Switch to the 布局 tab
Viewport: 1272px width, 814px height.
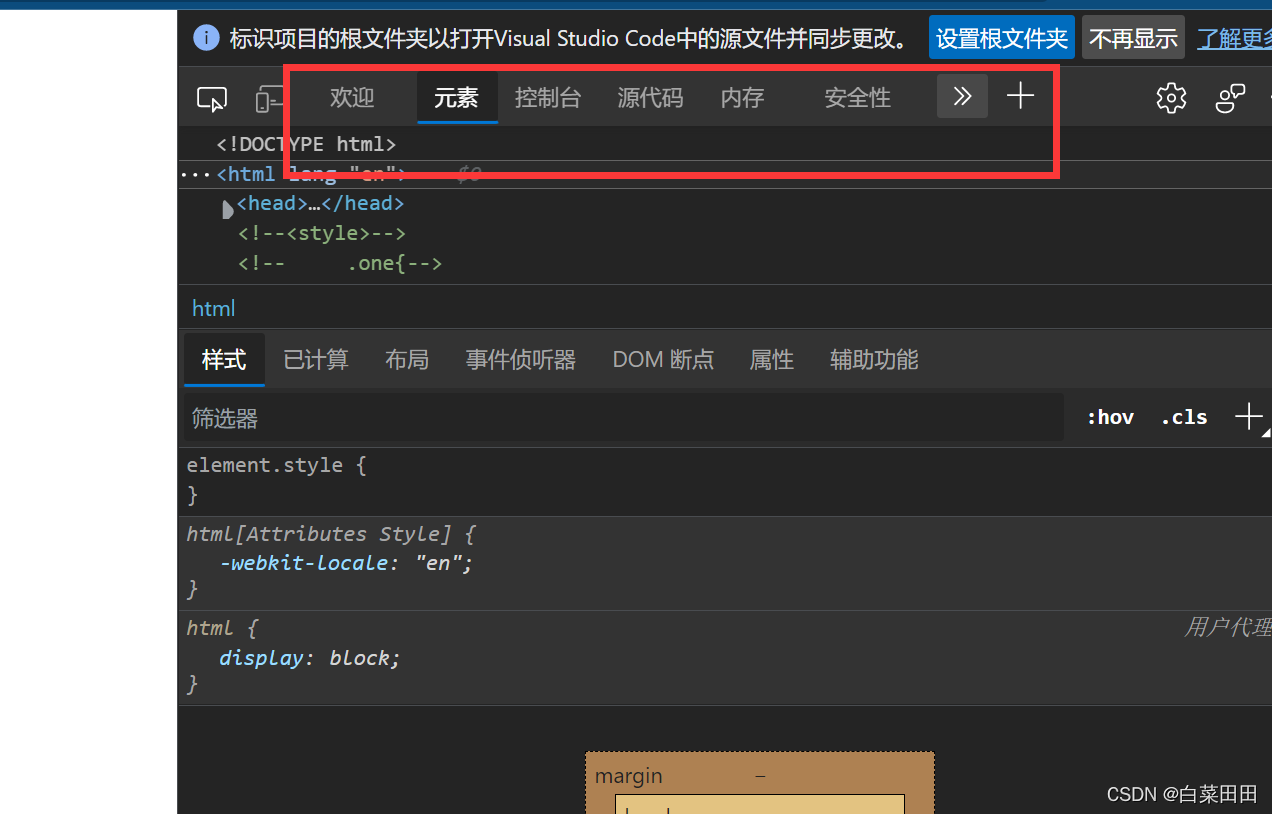tap(407, 359)
